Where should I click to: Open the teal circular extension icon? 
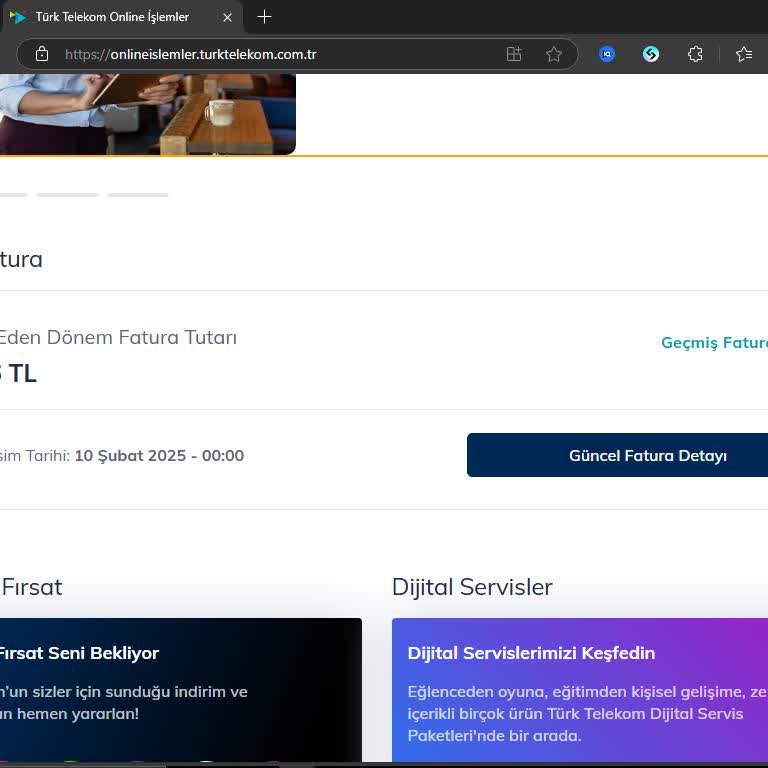coord(650,54)
